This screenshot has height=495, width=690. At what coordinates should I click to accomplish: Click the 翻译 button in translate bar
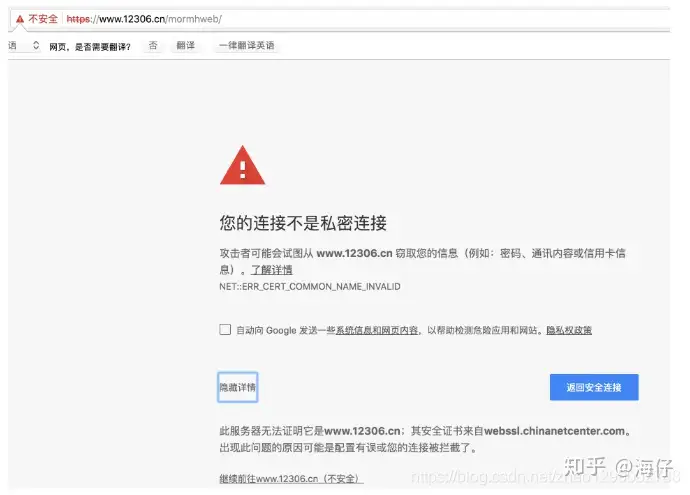click(185, 45)
